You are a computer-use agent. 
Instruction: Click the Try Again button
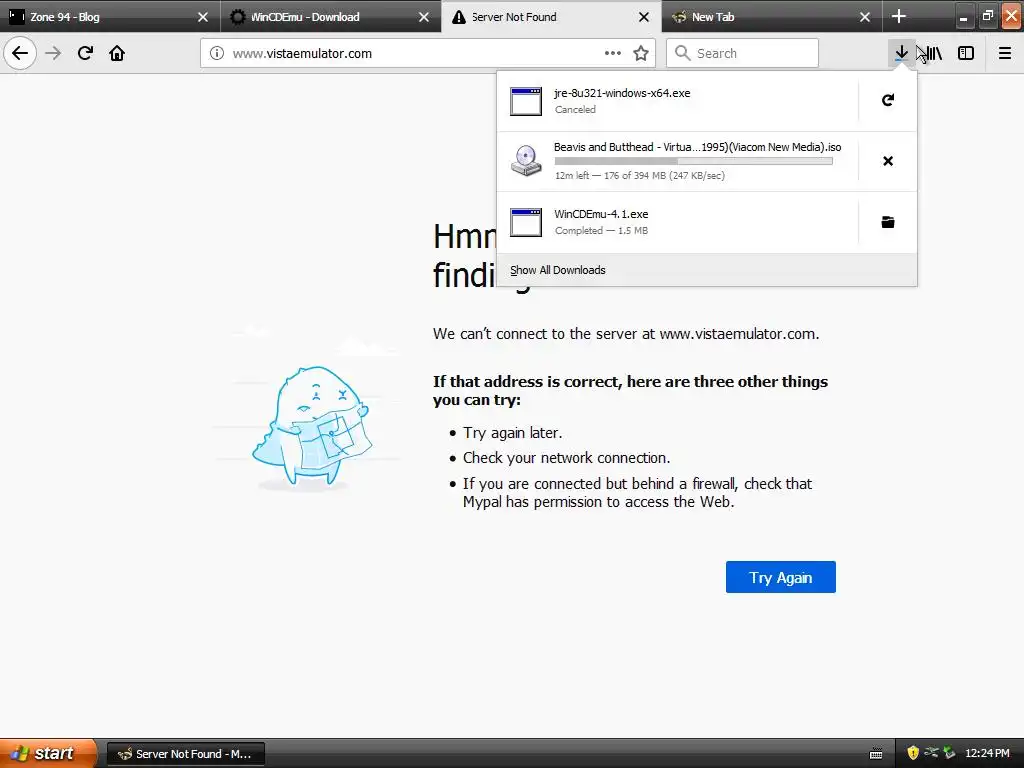click(780, 577)
